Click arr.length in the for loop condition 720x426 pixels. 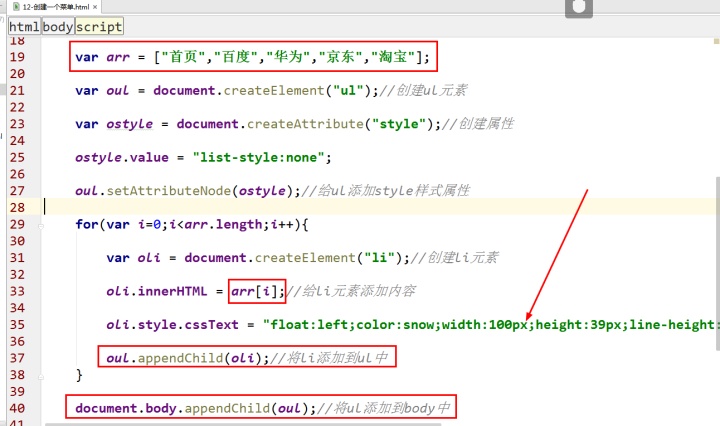223,224
